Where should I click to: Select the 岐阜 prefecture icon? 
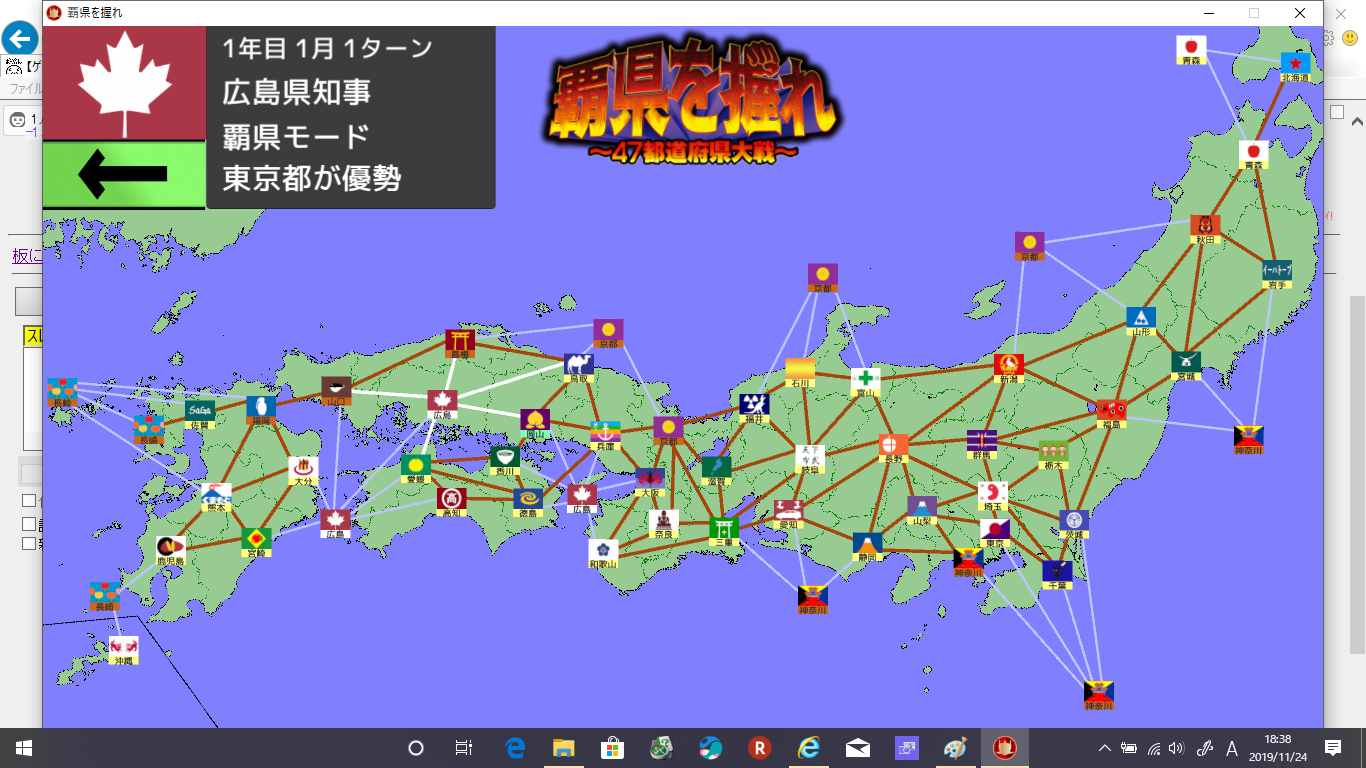click(x=810, y=460)
